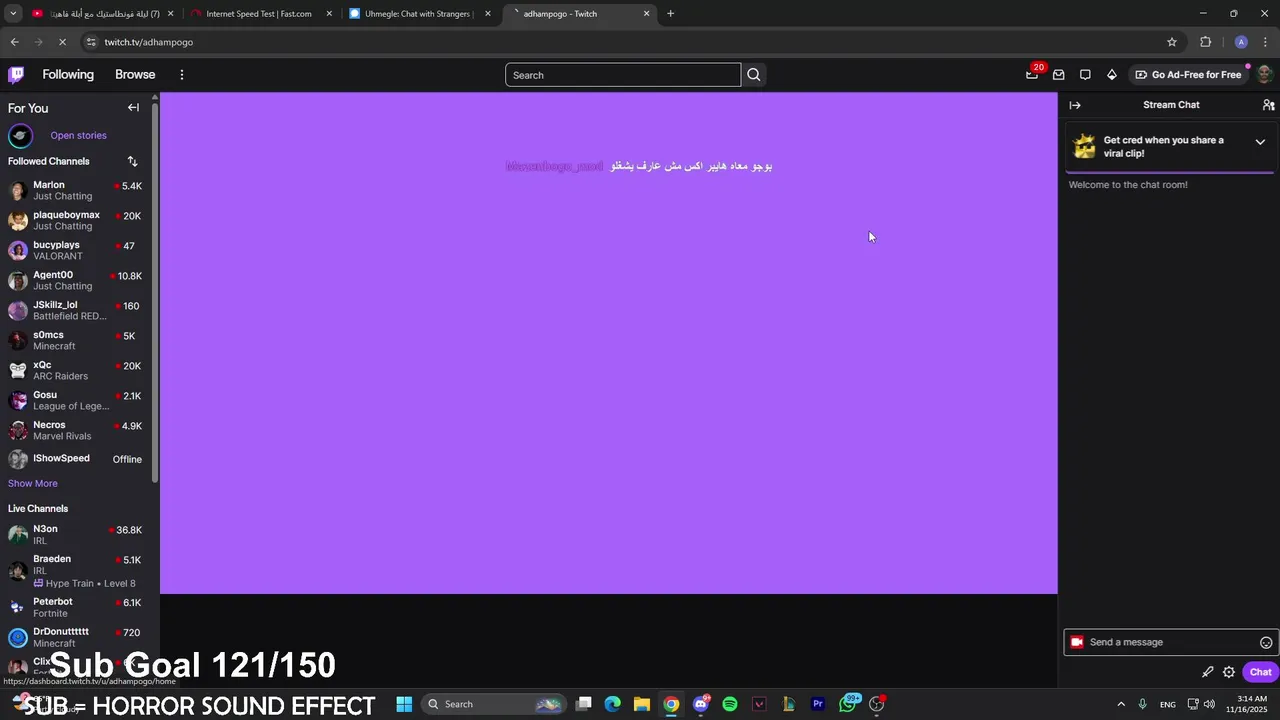Open the xQc ARC Raiders channel
This screenshot has height=720, width=1280.
[x=76, y=370]
